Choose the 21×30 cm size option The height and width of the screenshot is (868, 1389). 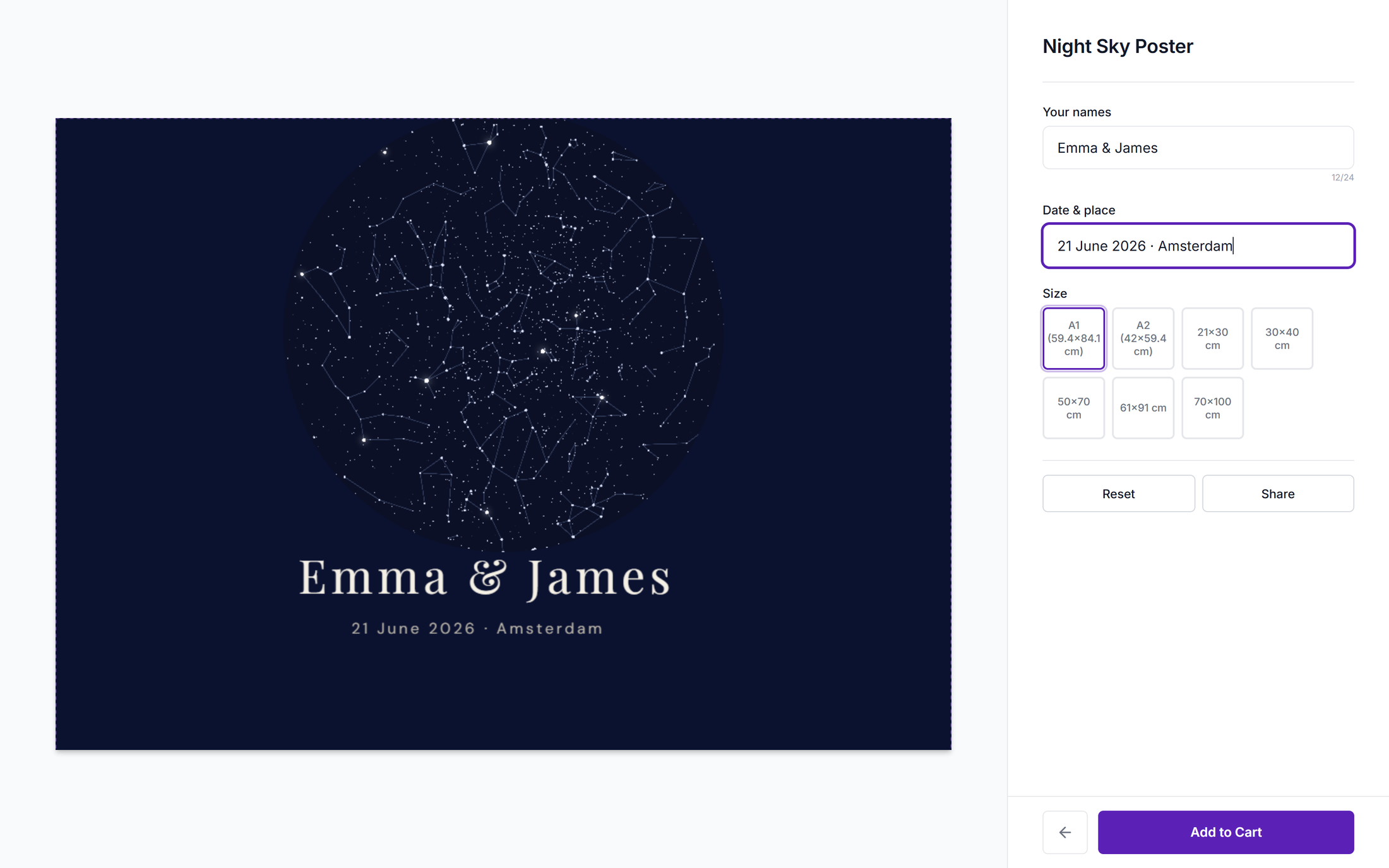[1212, 338]
